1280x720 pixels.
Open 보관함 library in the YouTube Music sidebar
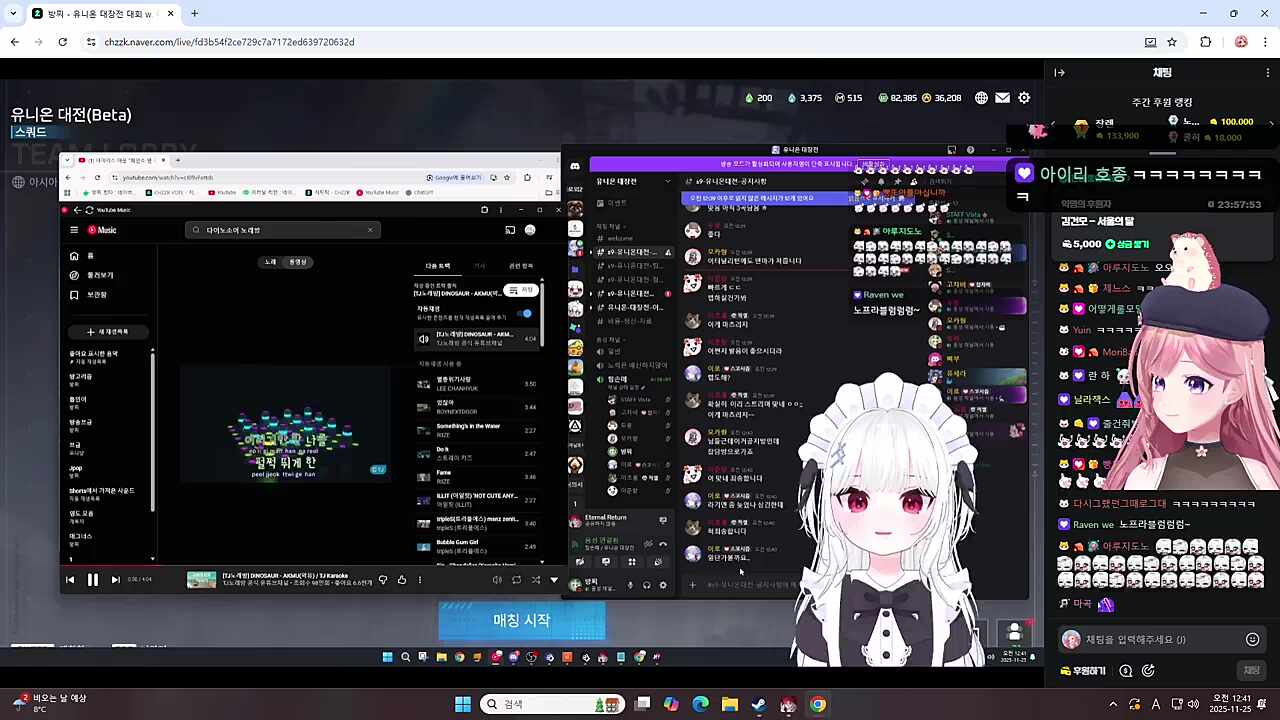coord(88,295)
